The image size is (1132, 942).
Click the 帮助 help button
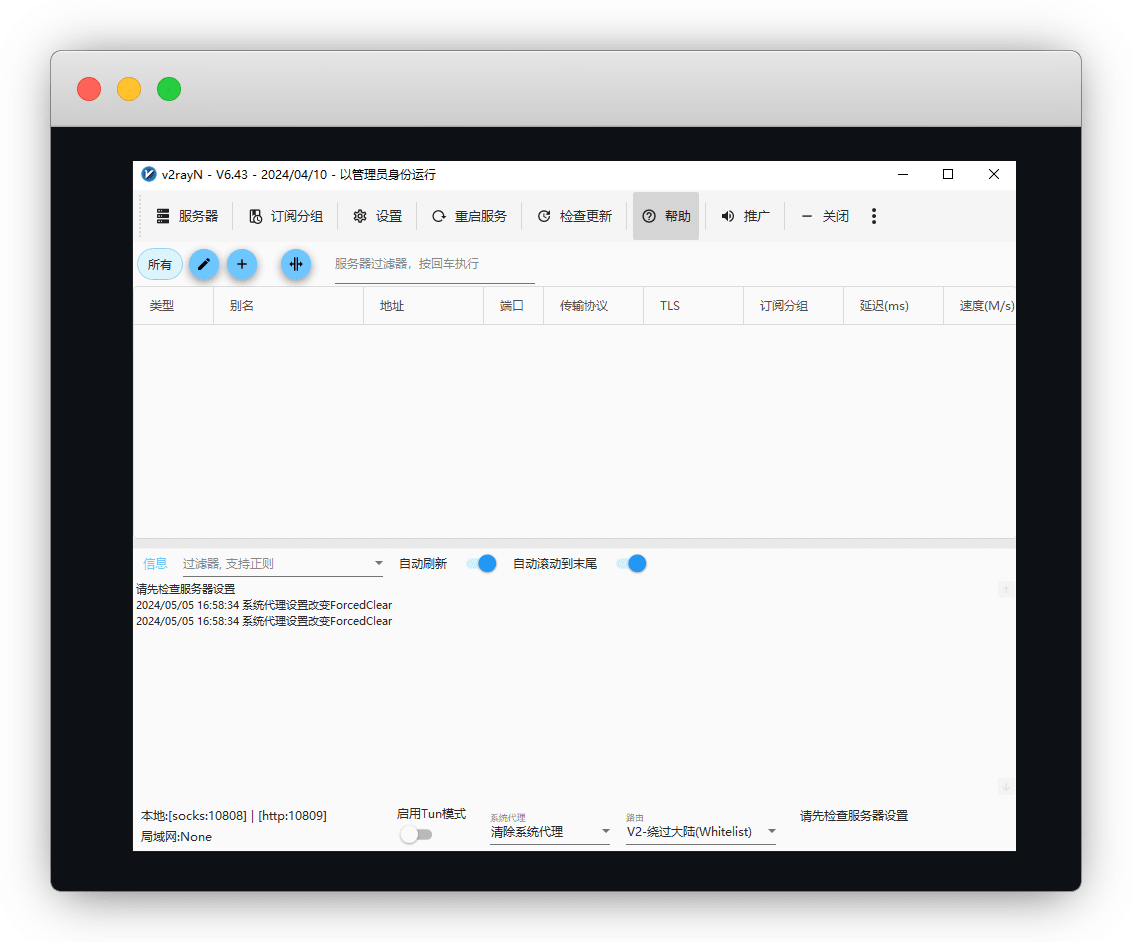coord(666,216)
